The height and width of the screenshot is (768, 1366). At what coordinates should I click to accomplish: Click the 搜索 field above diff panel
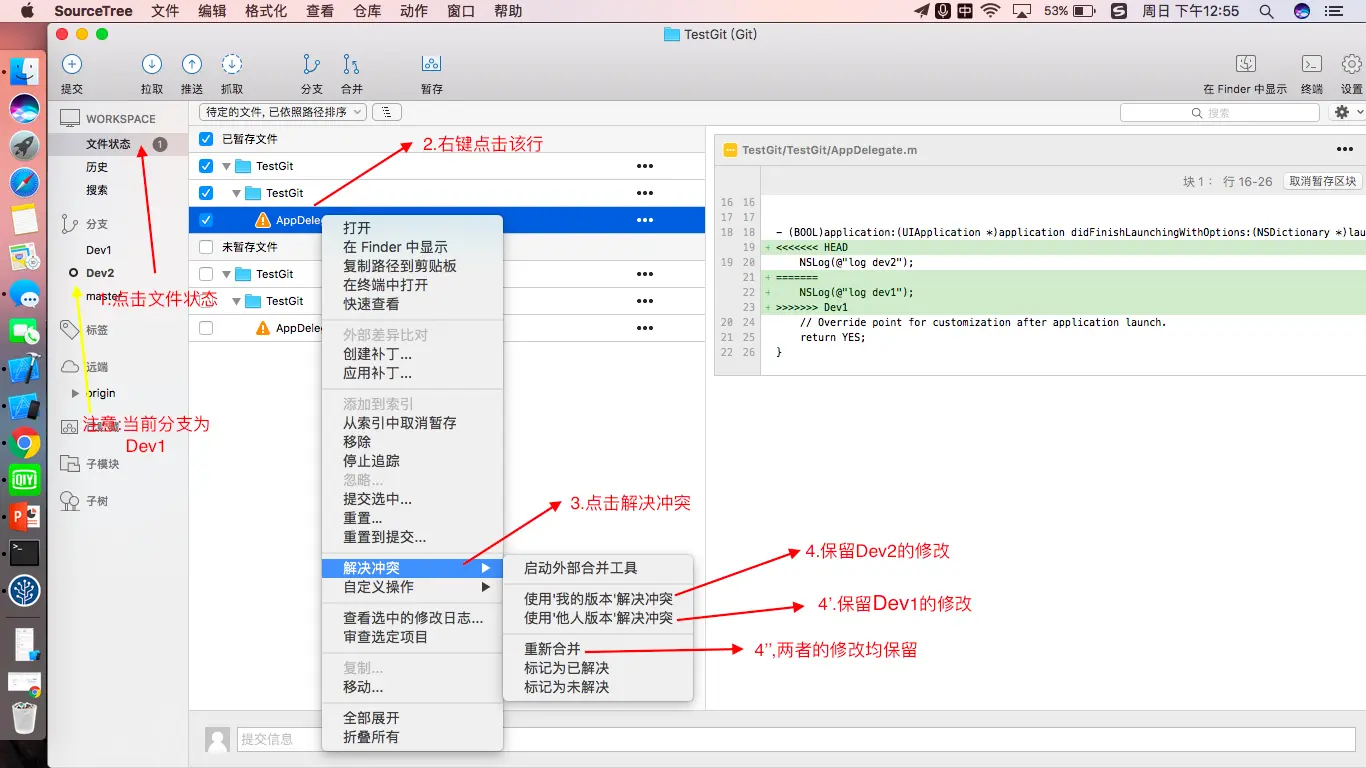1219,113
